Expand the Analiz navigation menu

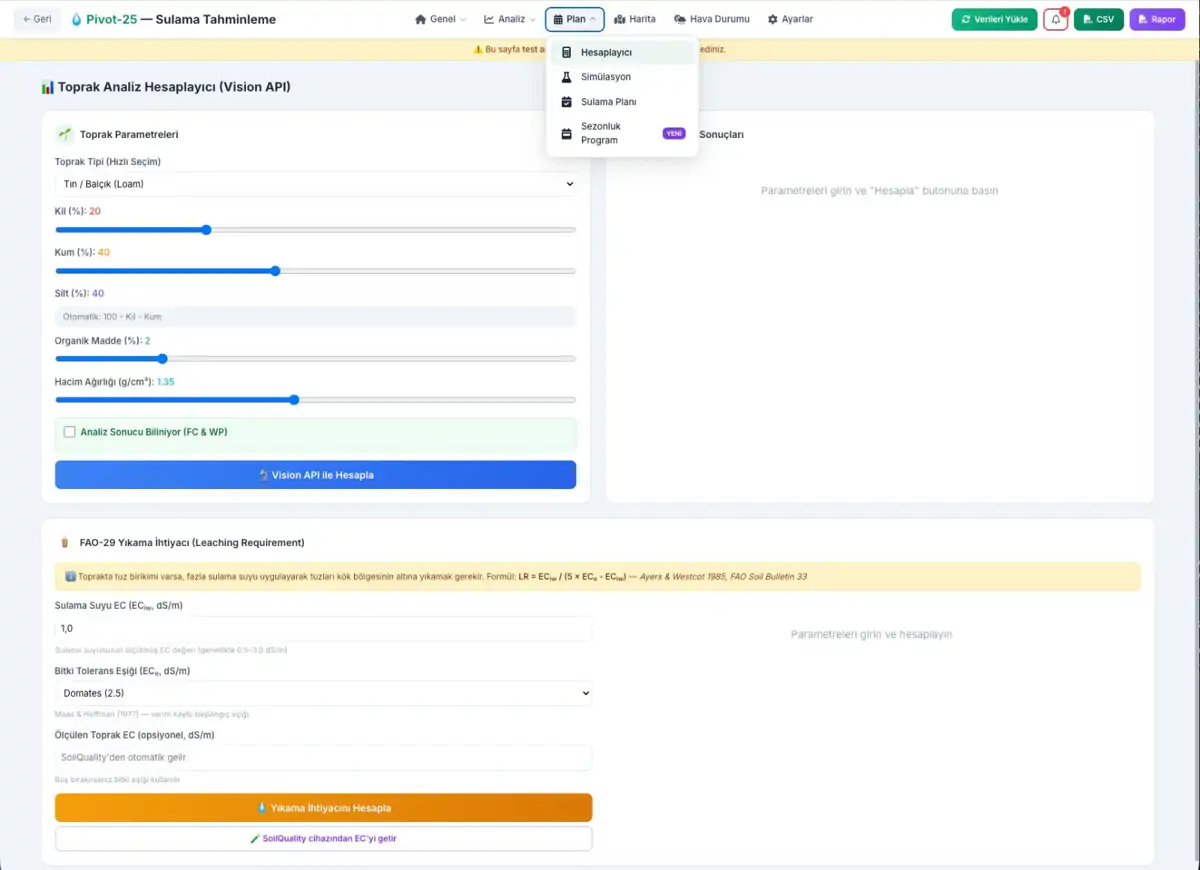pyautogui.click(x=510, y=19)
